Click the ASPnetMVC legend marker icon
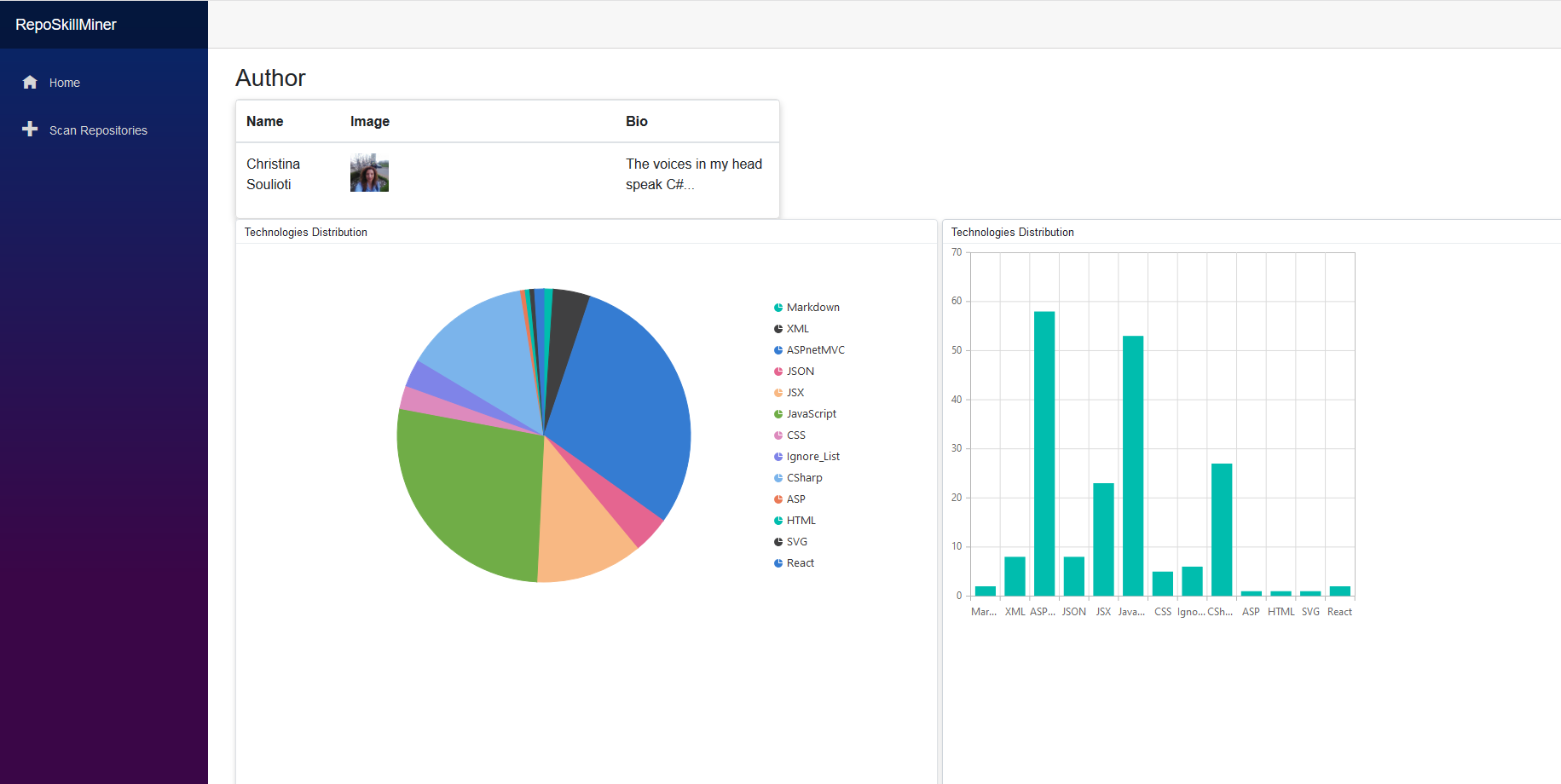The width and height of the screenshot is (1561, 784). pos(778,350)
